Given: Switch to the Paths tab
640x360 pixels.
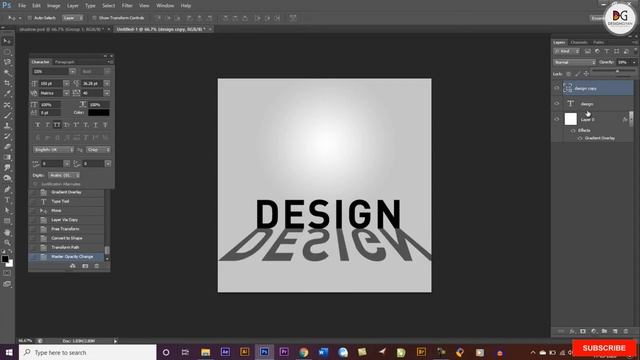Looking at the screenshot, I should coord(598,42).
